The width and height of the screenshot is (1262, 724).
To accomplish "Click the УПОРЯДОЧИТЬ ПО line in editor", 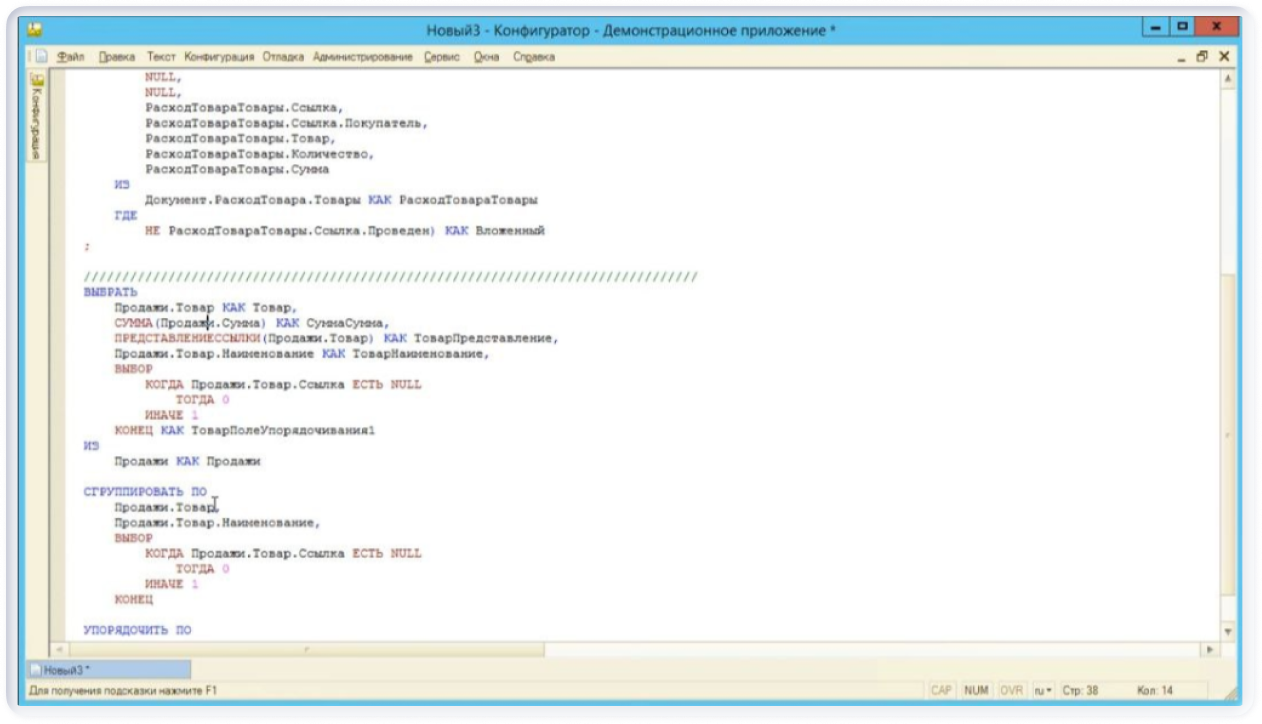I will (x=137, y=630).
